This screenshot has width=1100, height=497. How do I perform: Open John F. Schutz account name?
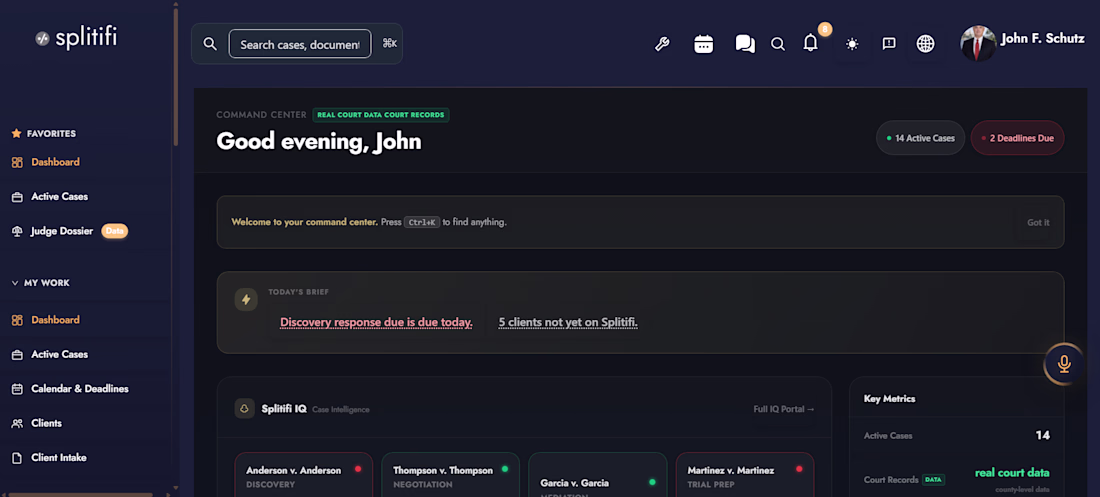[x=1042, y=39]
